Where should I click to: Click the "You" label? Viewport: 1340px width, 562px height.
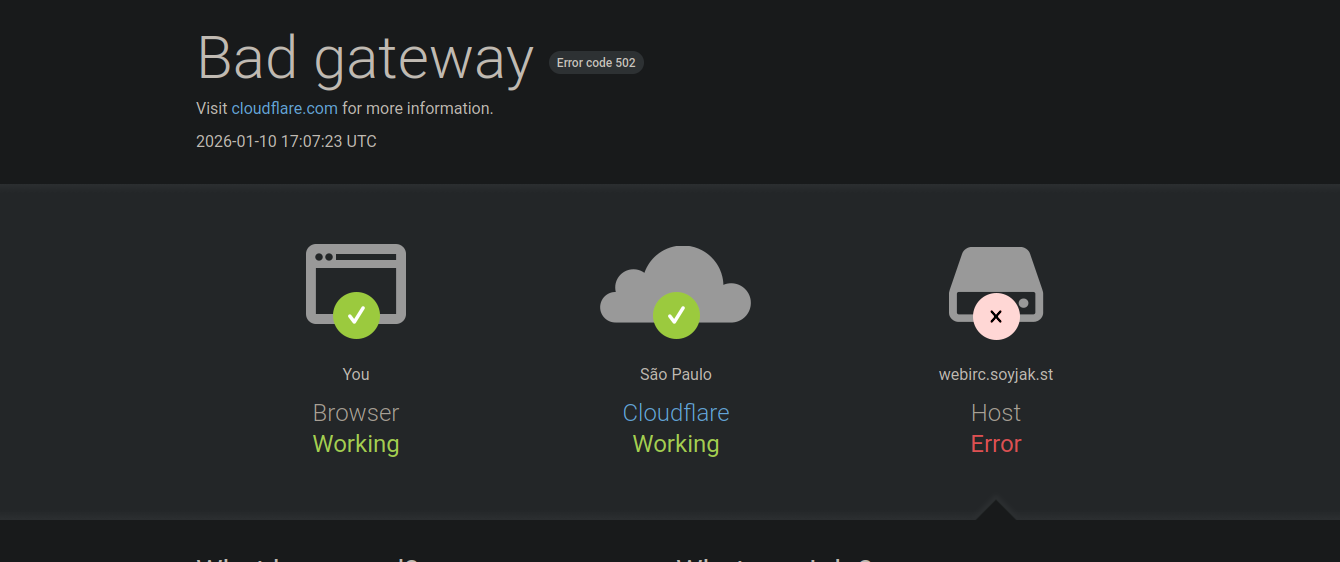coord(356,374)
